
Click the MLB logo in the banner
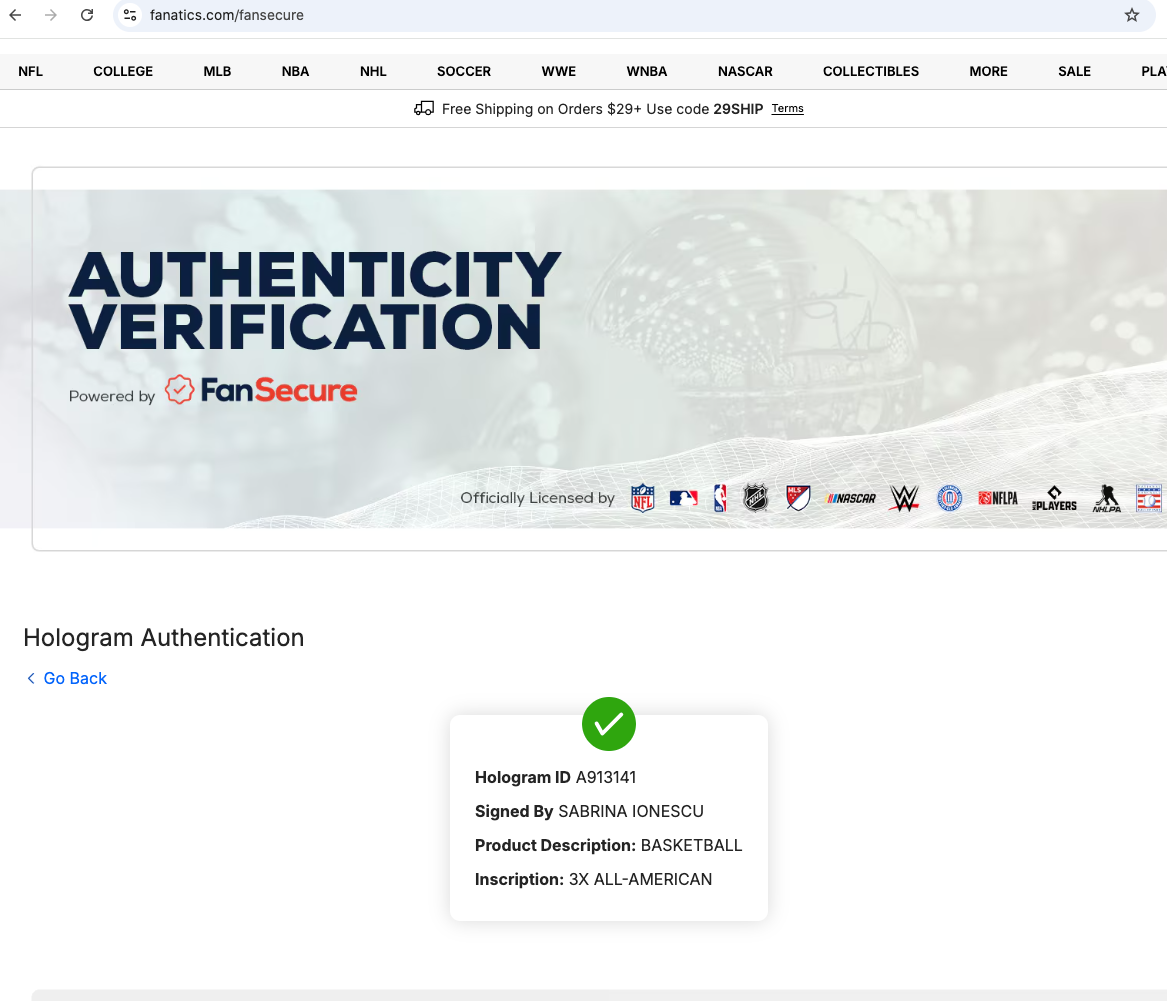[x=683, y=498]
